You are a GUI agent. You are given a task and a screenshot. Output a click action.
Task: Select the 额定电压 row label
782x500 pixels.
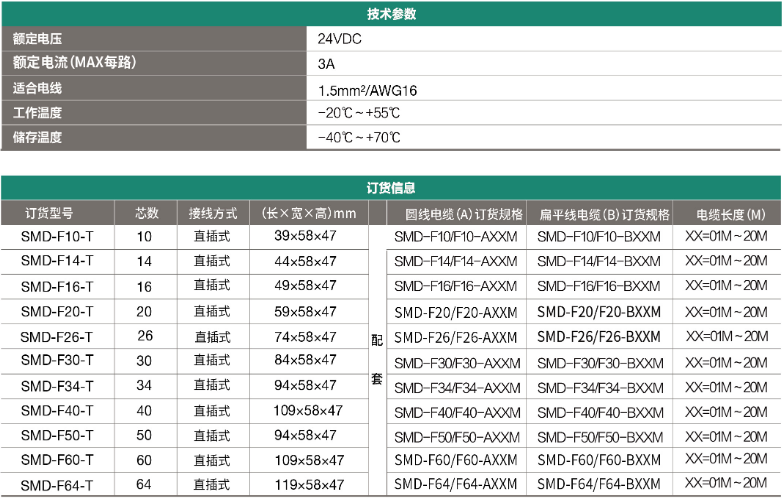37,39
